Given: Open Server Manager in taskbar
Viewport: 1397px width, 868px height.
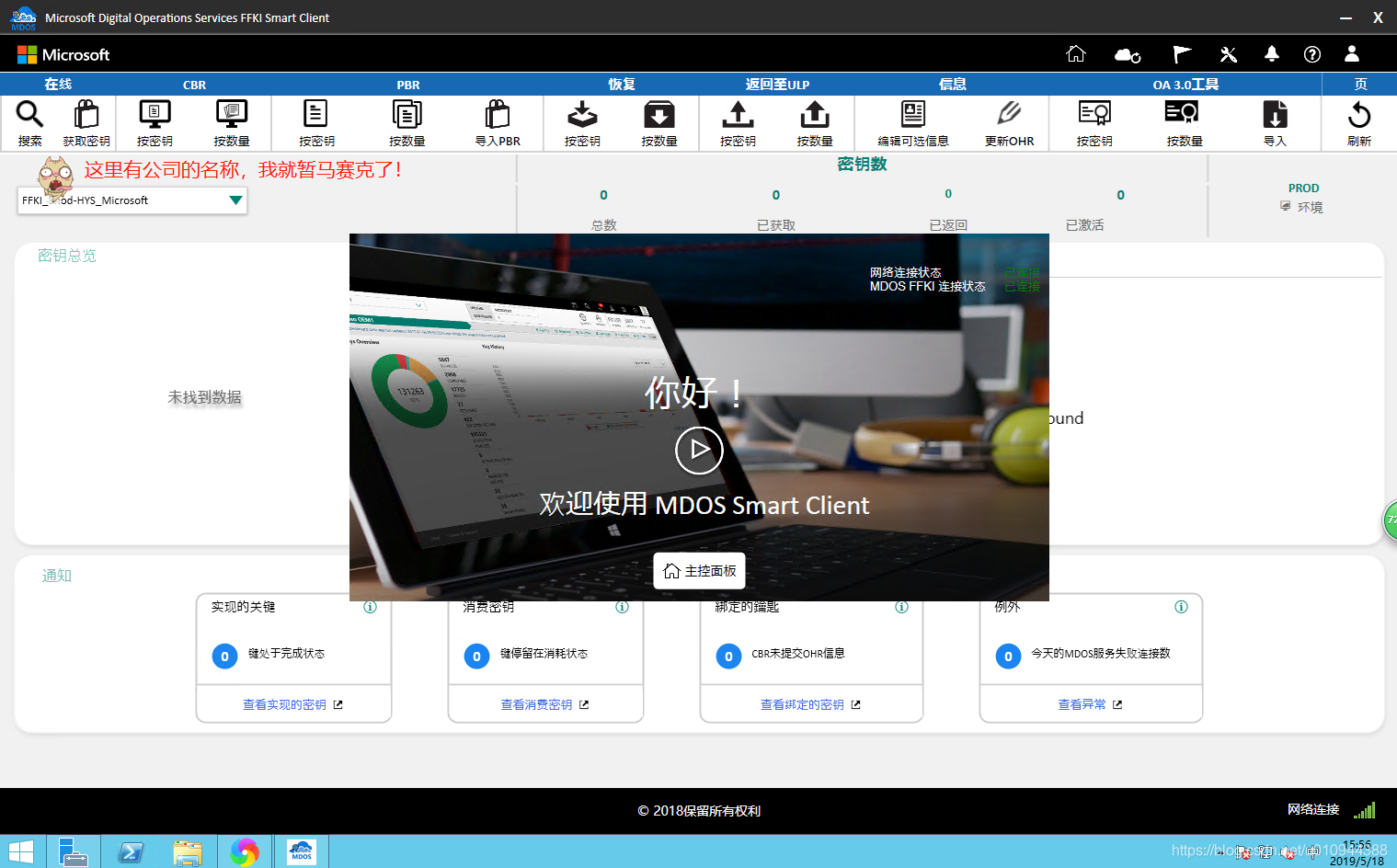Looking at the screenshot, I should (x=73, y=852).
